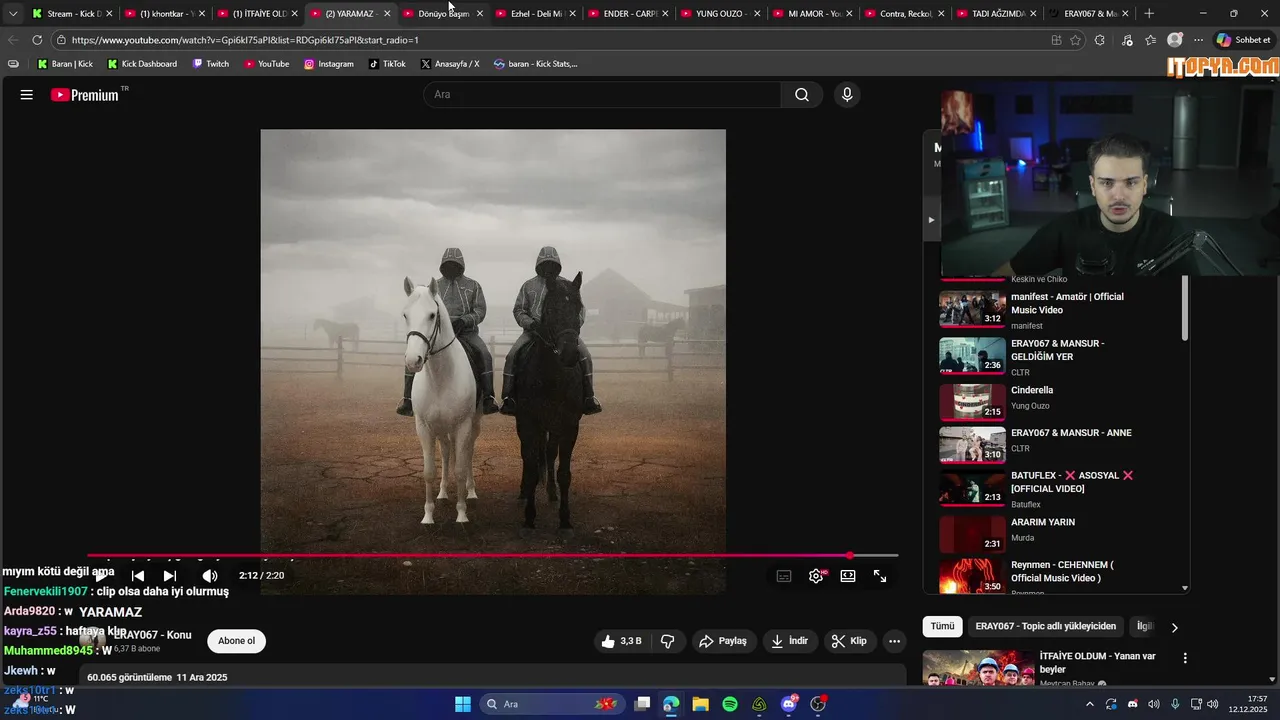1280x720 pixels.
Task: Open player settings gear
Action: (x=816, y=576)
